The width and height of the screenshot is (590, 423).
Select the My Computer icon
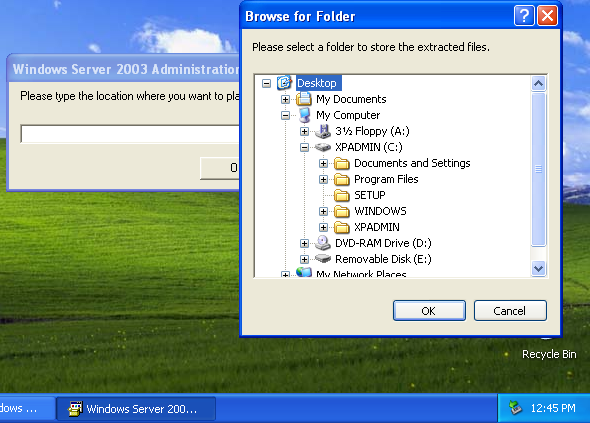click(x=304, y=115)
